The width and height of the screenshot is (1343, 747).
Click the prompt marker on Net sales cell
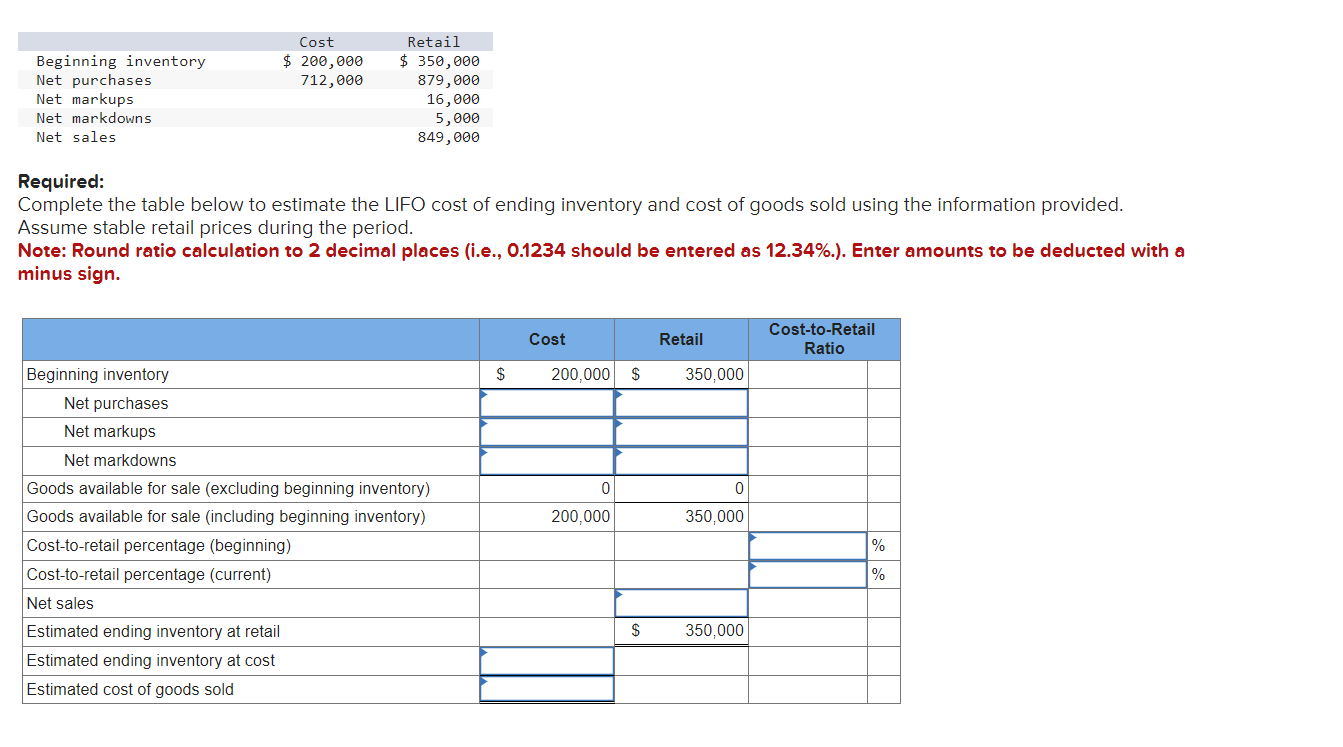coord(617,593)
